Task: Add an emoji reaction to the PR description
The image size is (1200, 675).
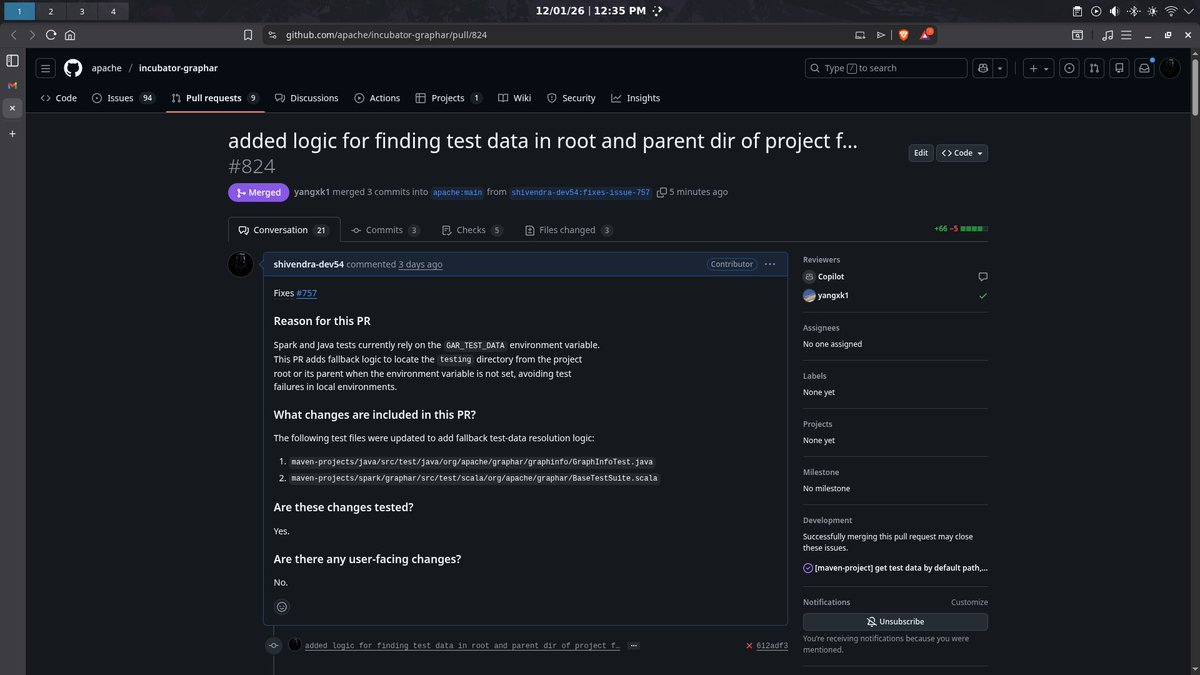Action: coord(281,606)
